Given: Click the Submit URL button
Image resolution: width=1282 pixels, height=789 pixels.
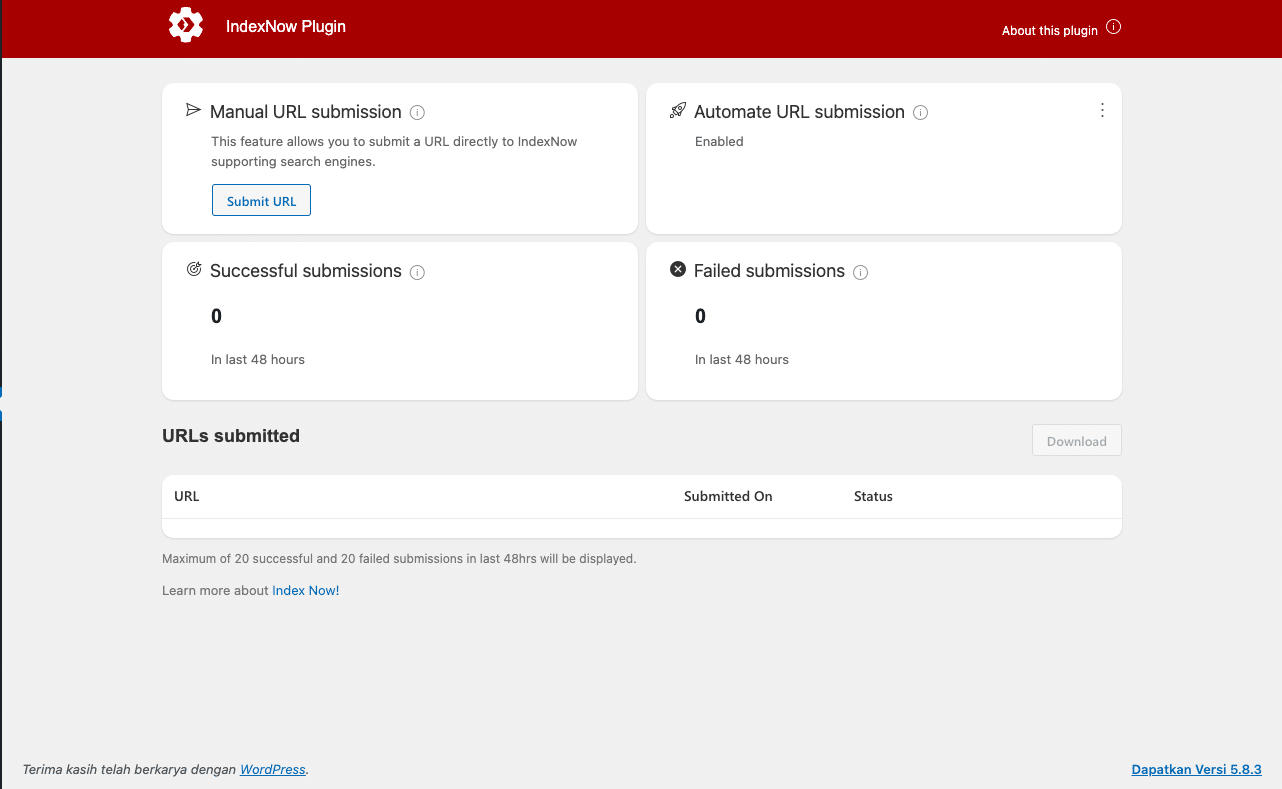Looking at the screenshot, I should pyautogui.click(x=261, y=200).
